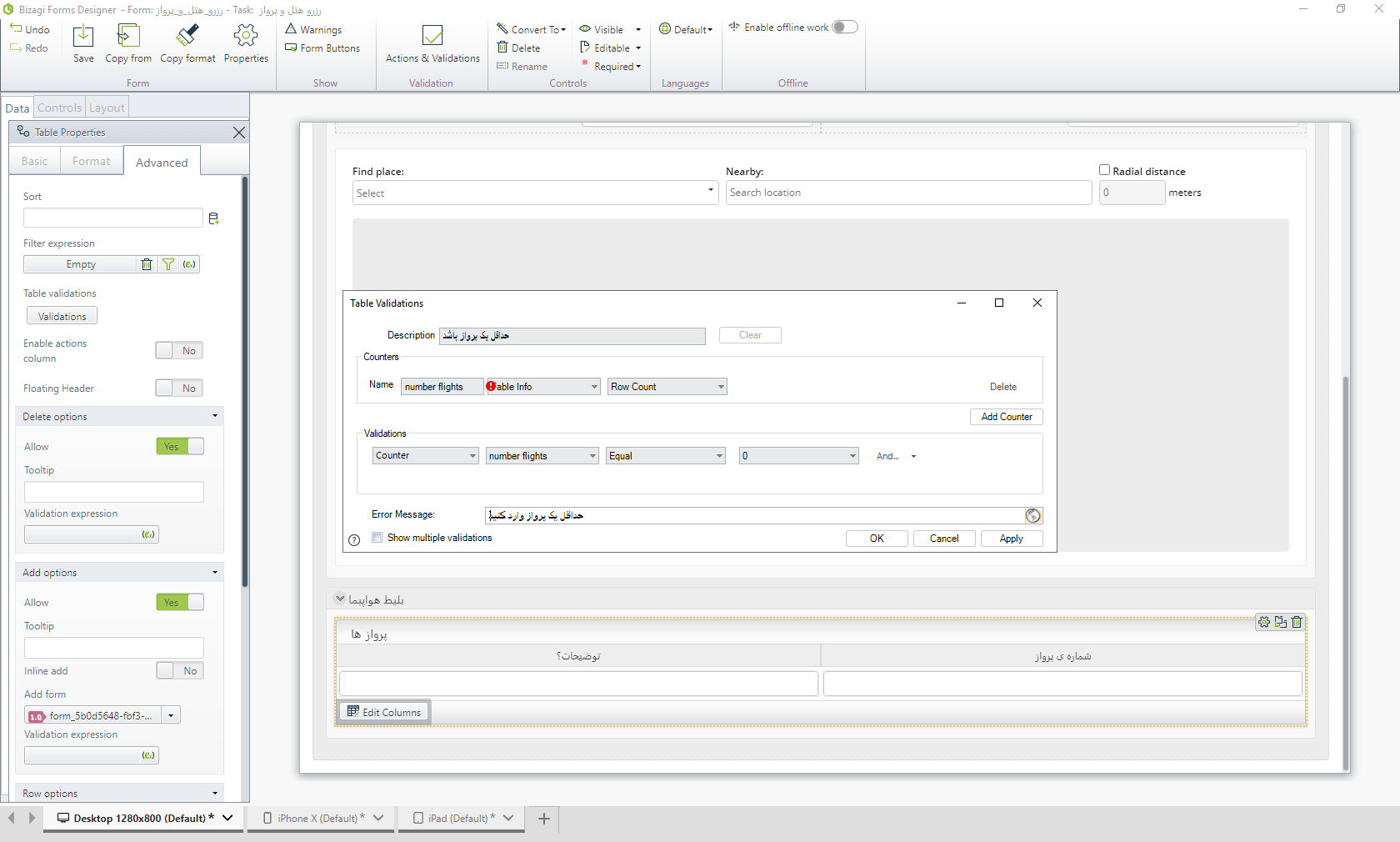The width and height of the screenshot is (1400, 842).
Task: Click Rename in Controls group
Action: [522, 66]
